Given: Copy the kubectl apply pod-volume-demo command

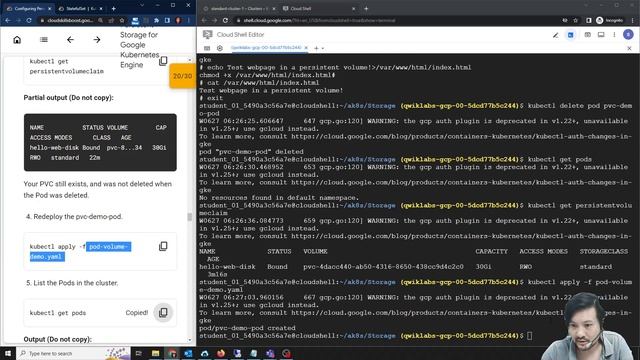Looking at the screenshot, I should coord(163,246).
